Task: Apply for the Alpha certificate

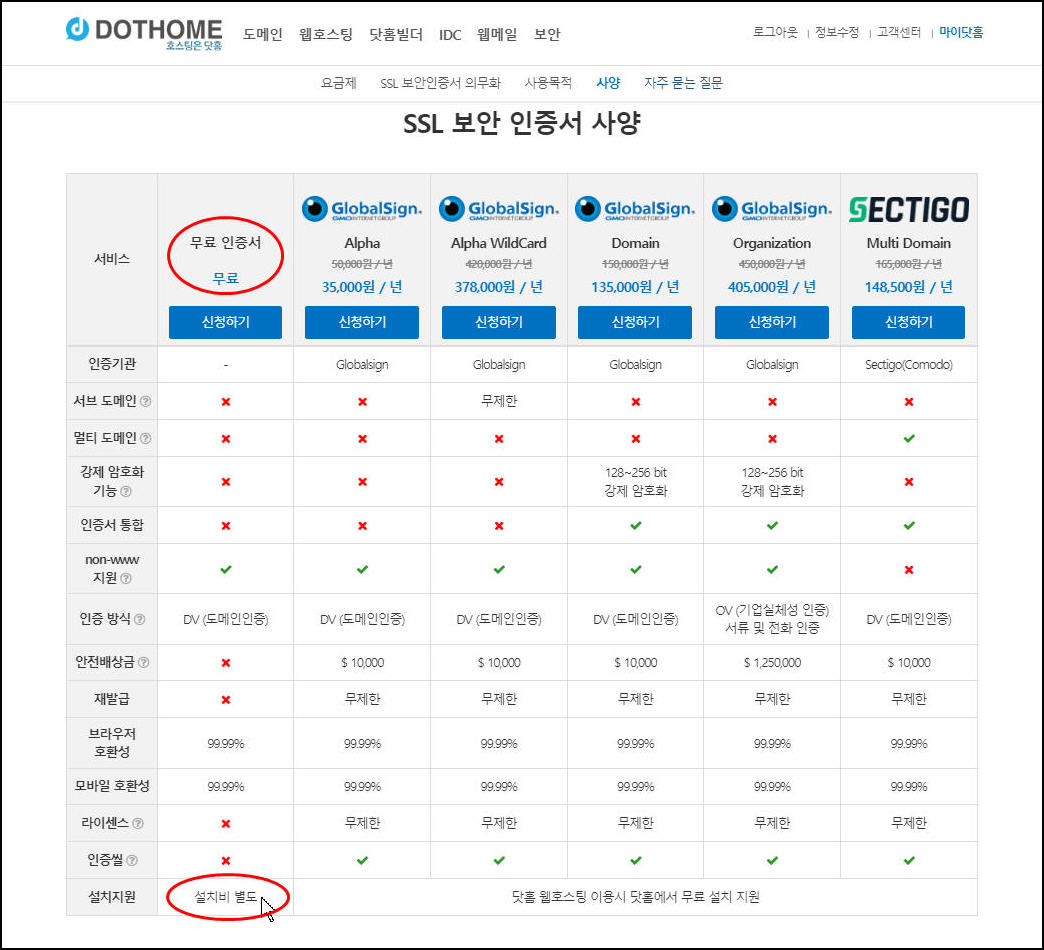Action: point(362,322)
